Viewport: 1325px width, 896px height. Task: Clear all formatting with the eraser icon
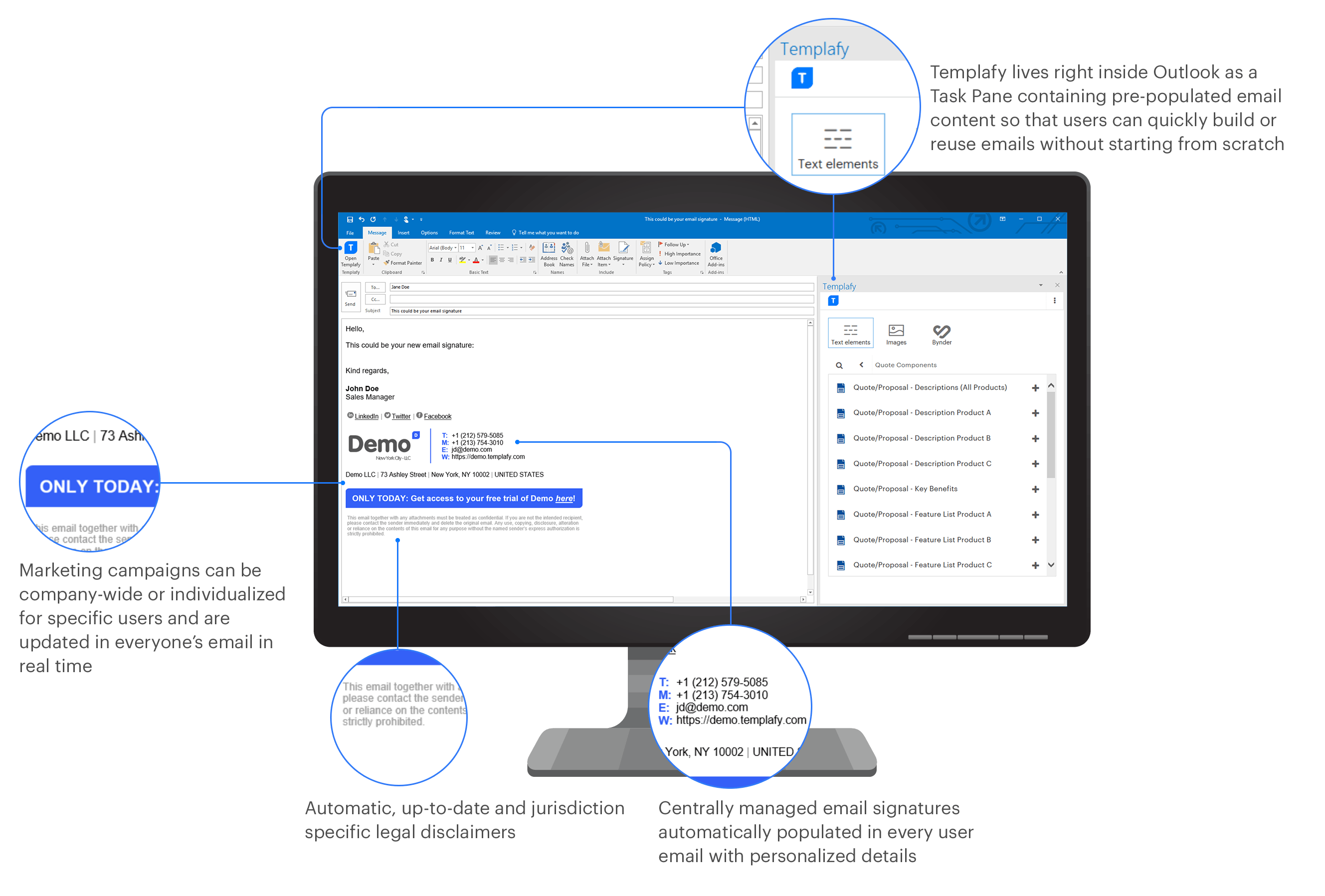532,247
